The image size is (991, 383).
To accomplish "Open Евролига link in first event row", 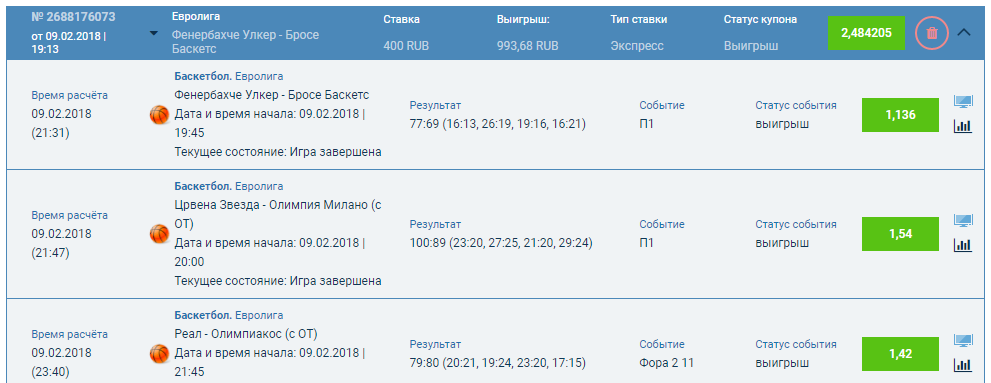I will pos(259,76).
